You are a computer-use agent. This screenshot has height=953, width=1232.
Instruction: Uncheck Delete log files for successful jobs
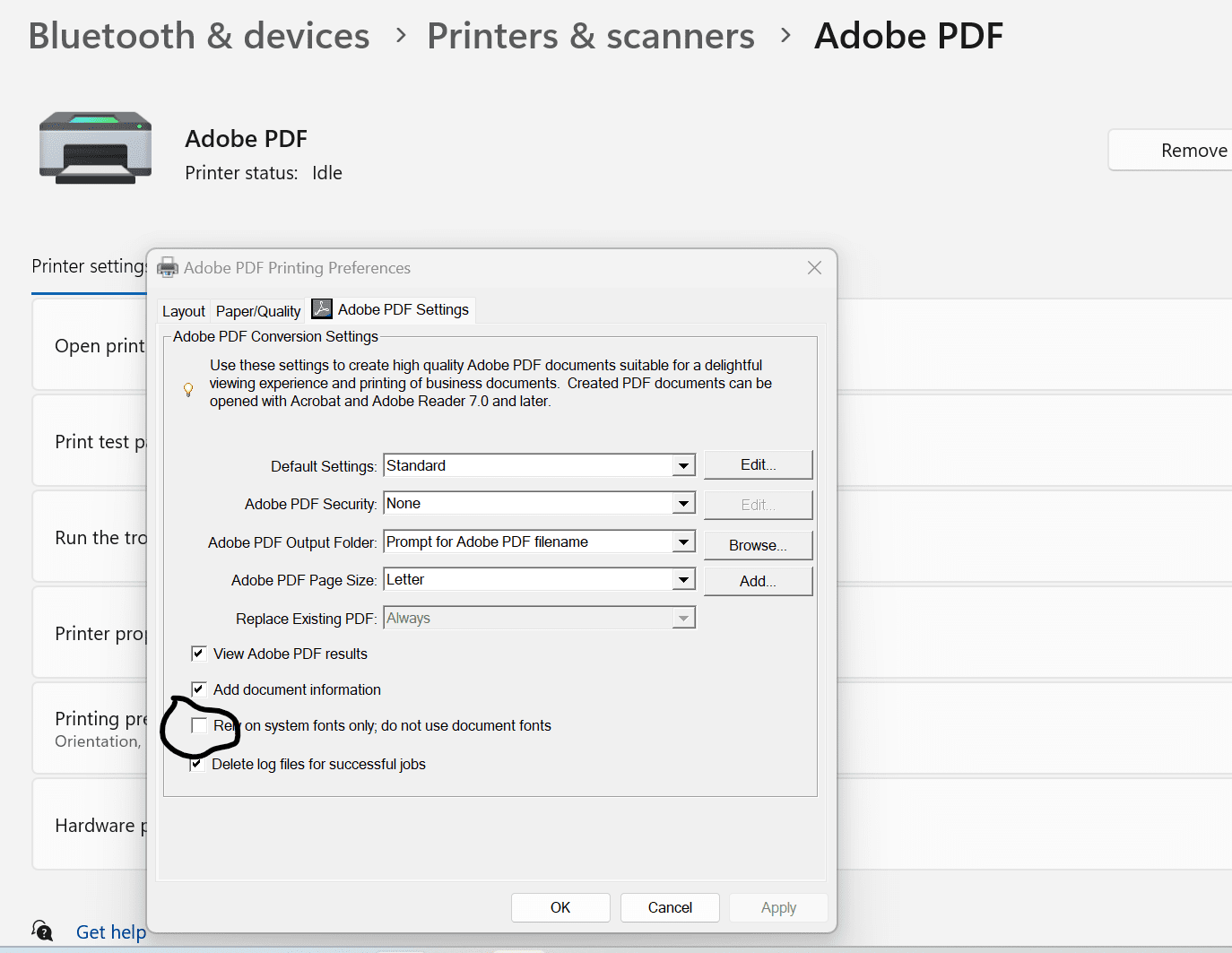tap(196, 765)
